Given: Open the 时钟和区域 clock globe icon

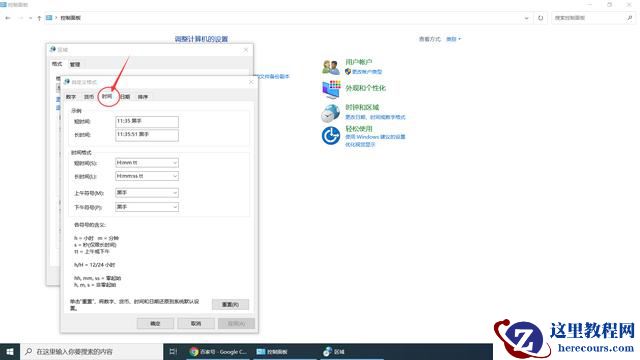Looking at the screenshot, I should [x=330, y=113].
